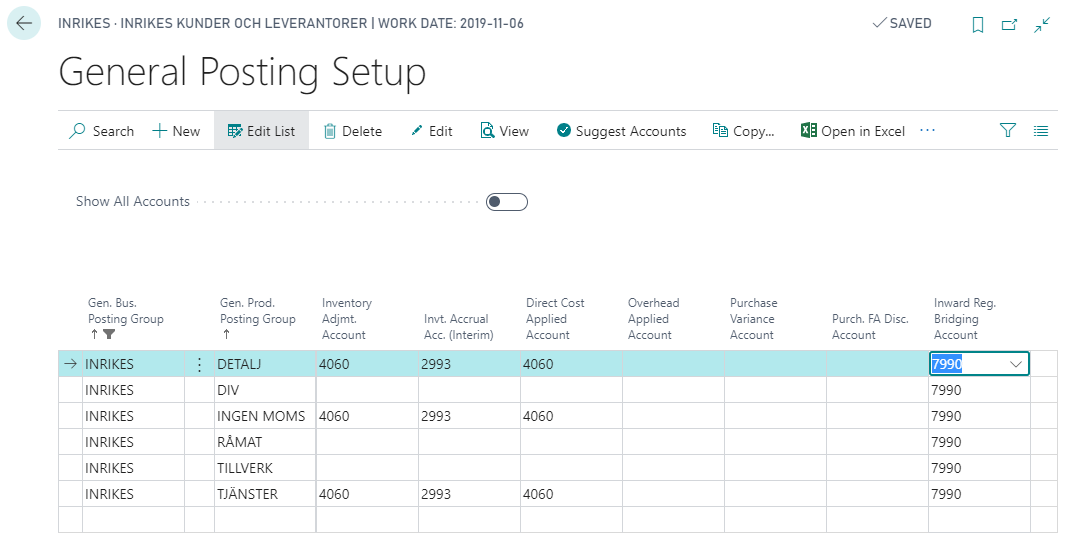
Task: Toggle Edit List mode
Action: click(x=261, y=131)
